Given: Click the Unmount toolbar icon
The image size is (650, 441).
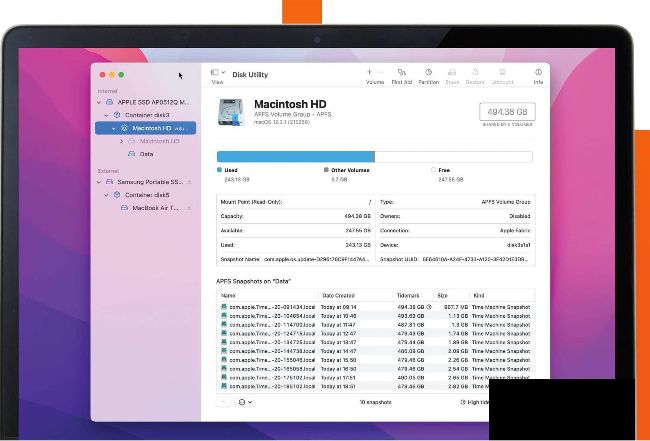Looking at the screenshot, I should click(503, 73).
